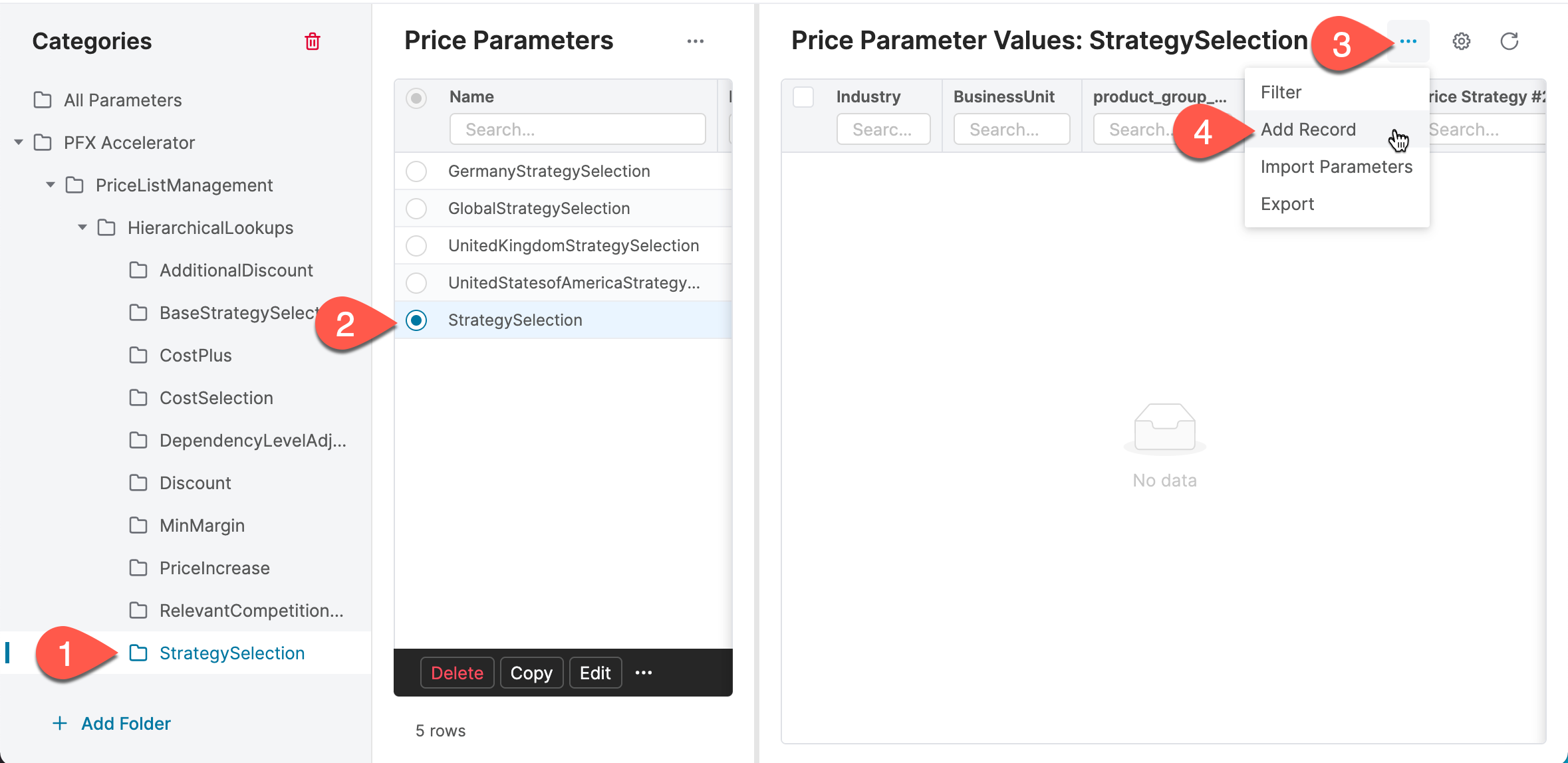Open the settings gear for parameter values

click(x=1461, y=42)
